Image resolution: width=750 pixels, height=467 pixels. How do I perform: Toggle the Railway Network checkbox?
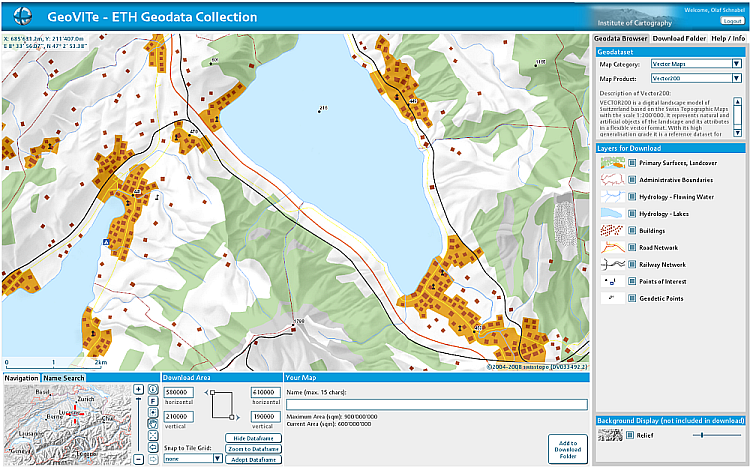(632, 265)
